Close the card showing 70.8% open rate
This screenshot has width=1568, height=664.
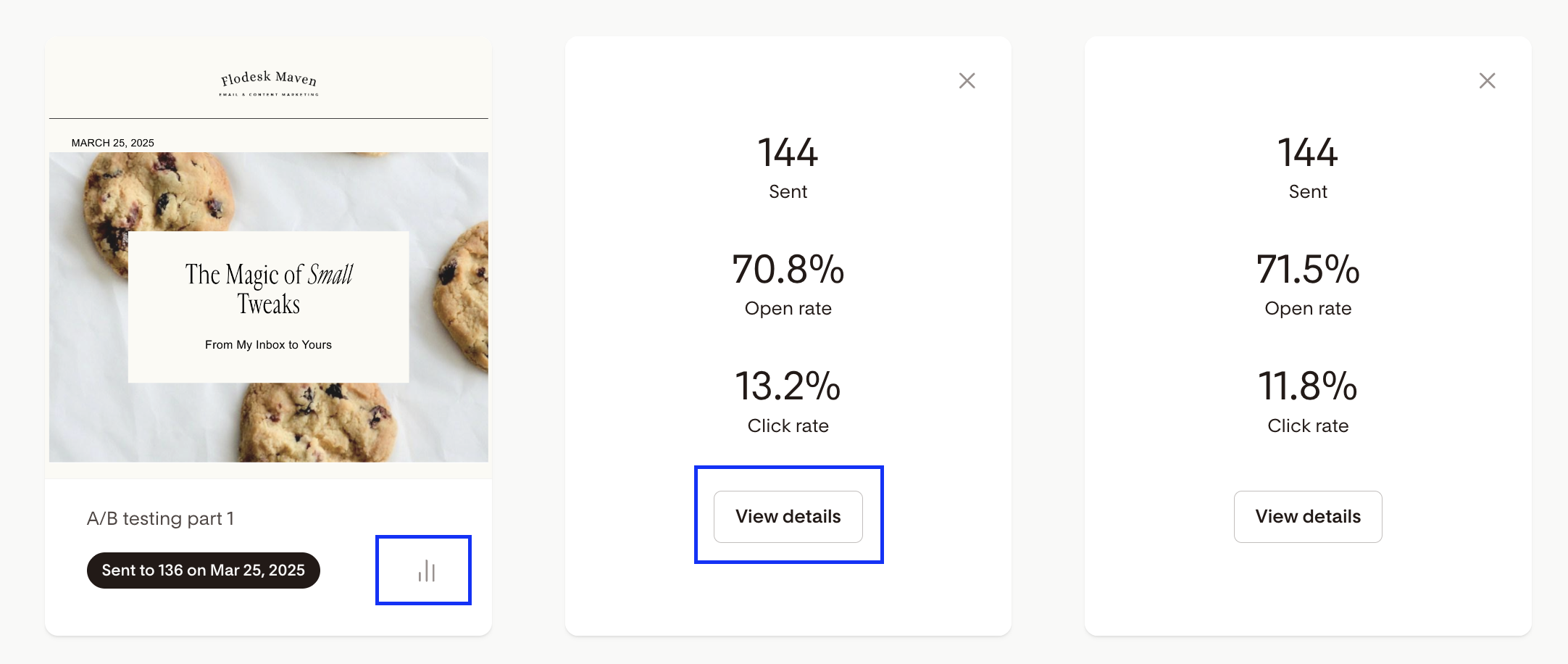967,80
